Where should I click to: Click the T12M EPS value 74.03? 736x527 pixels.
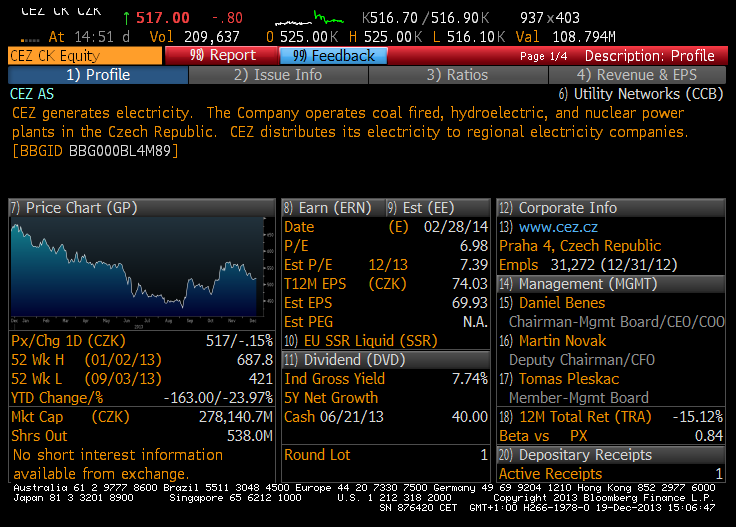point(469,284)
